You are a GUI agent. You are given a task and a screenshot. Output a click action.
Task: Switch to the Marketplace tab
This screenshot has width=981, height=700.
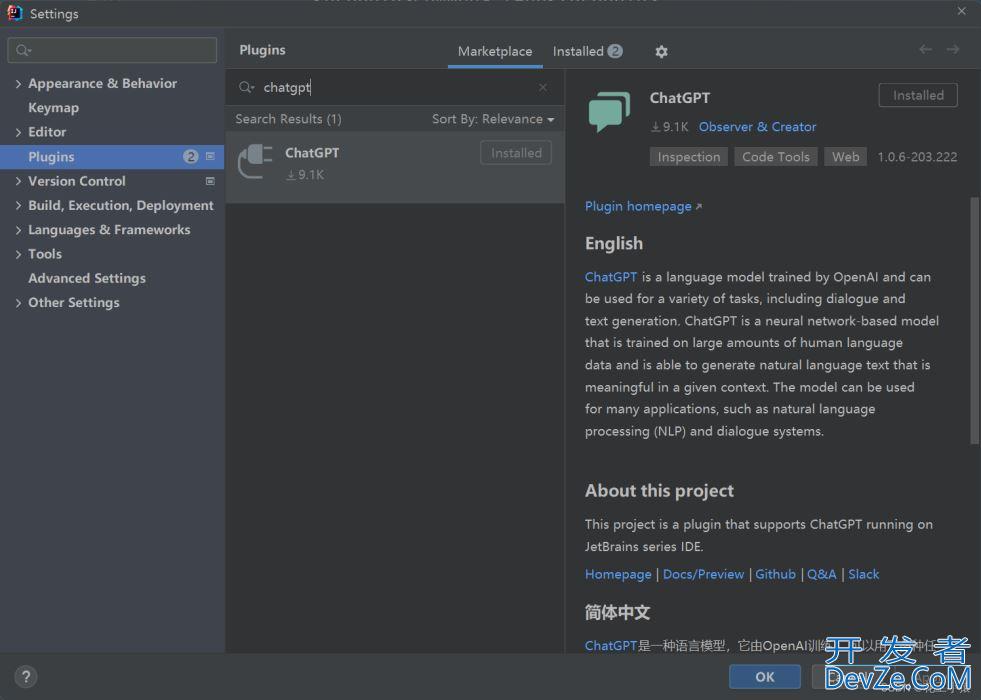[495, 51]
